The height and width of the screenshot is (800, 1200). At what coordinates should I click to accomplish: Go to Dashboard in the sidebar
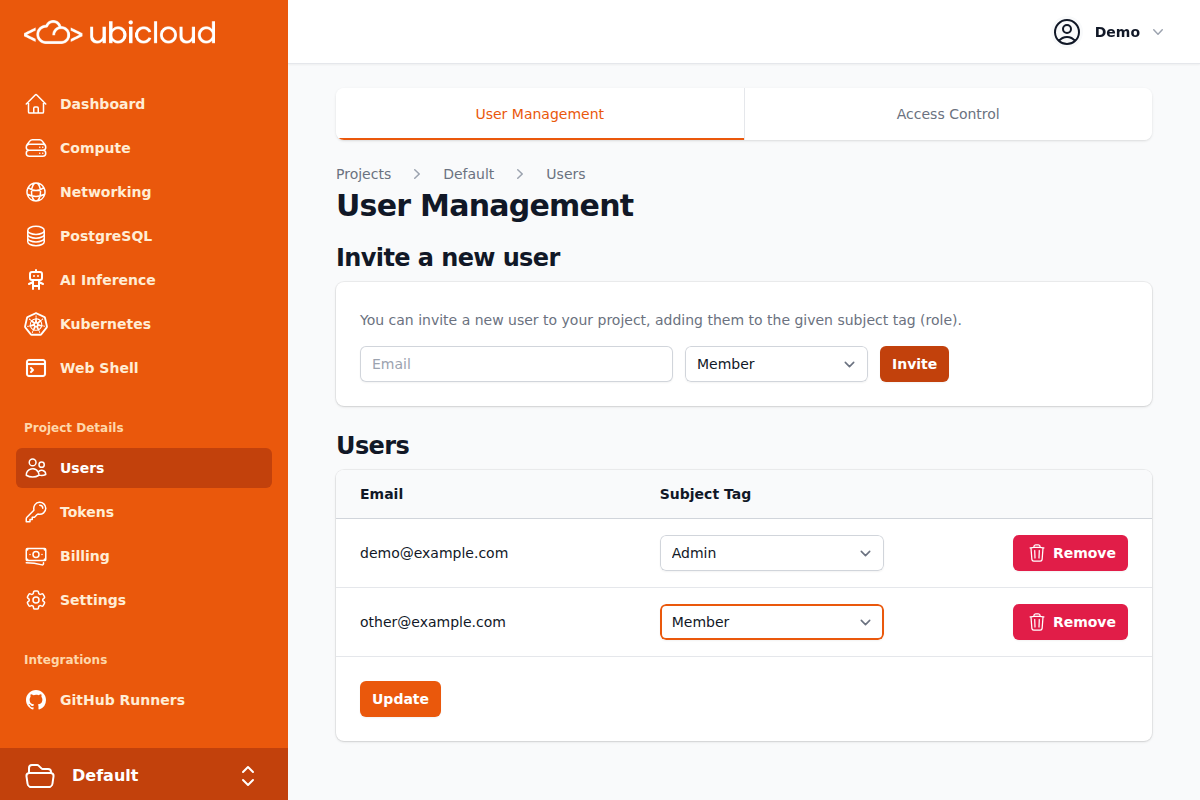coord(144,104)
